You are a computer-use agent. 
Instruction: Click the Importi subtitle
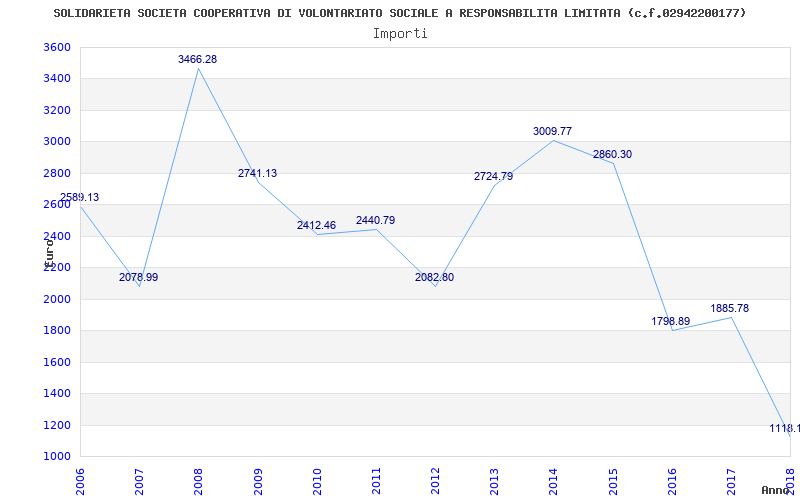click(400, 34)
